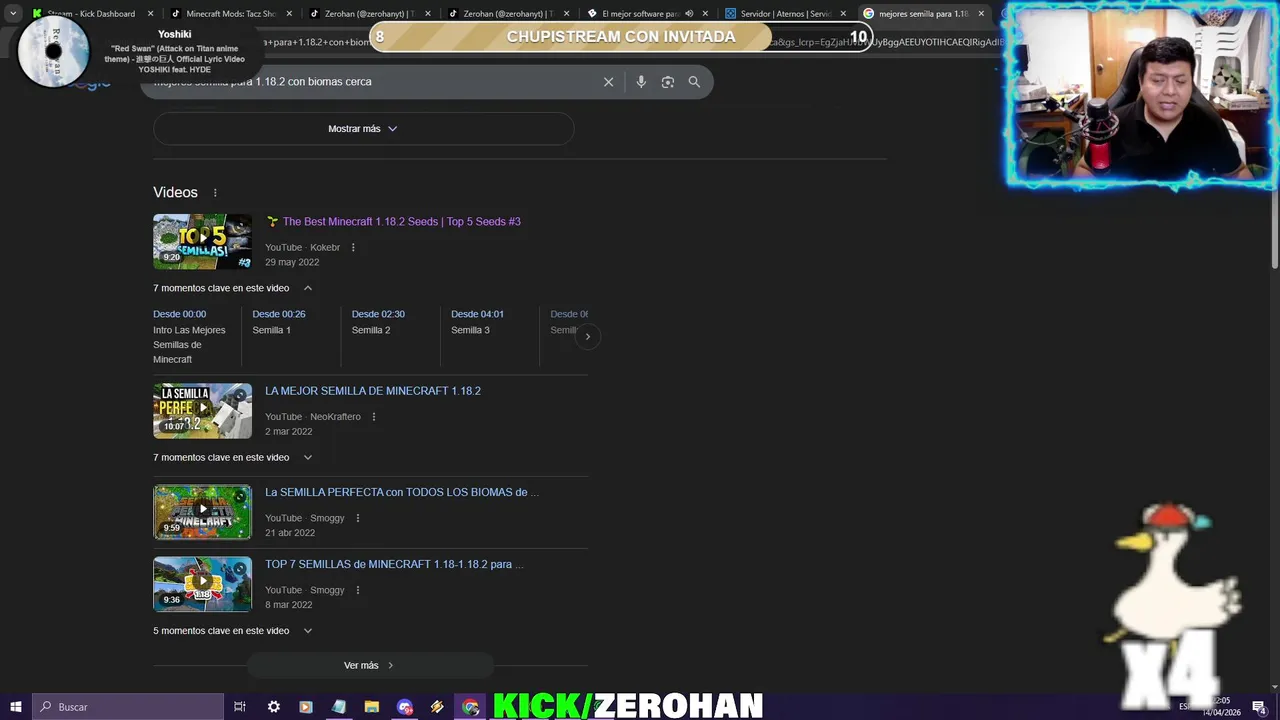Switch to Stream - Kick Dashboard tab
Image resolution: width=1280 pixels, height=720 pixels.
coord(90,14)
